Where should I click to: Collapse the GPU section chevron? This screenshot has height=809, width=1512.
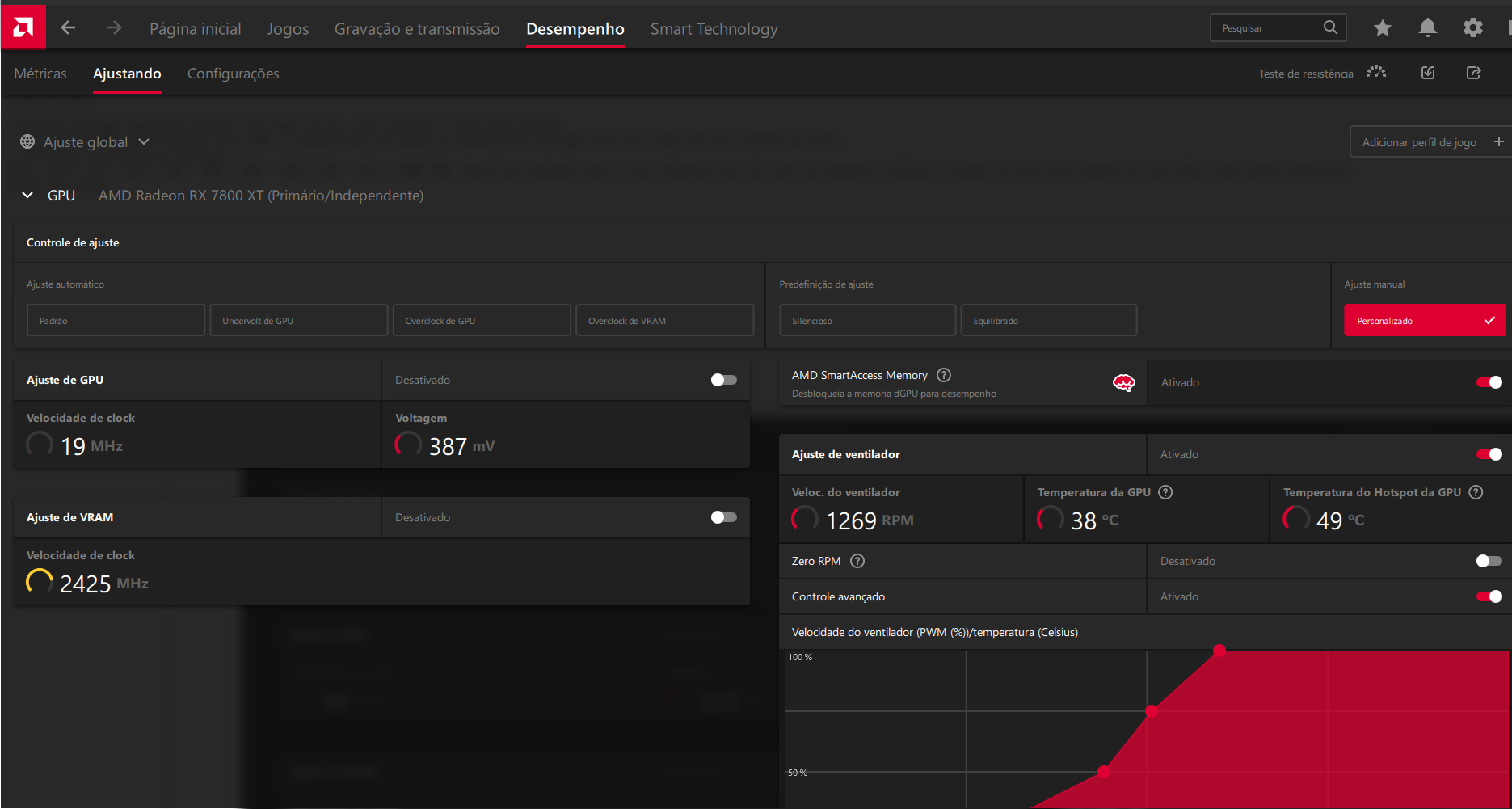[x=27, y=195]
